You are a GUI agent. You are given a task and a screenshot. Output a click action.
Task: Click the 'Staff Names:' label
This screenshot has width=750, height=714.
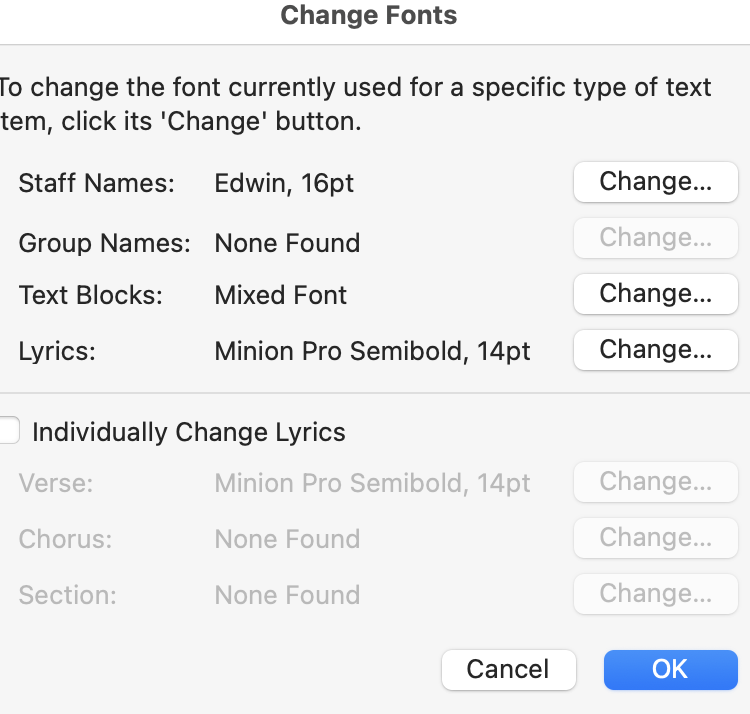point(96,183)
